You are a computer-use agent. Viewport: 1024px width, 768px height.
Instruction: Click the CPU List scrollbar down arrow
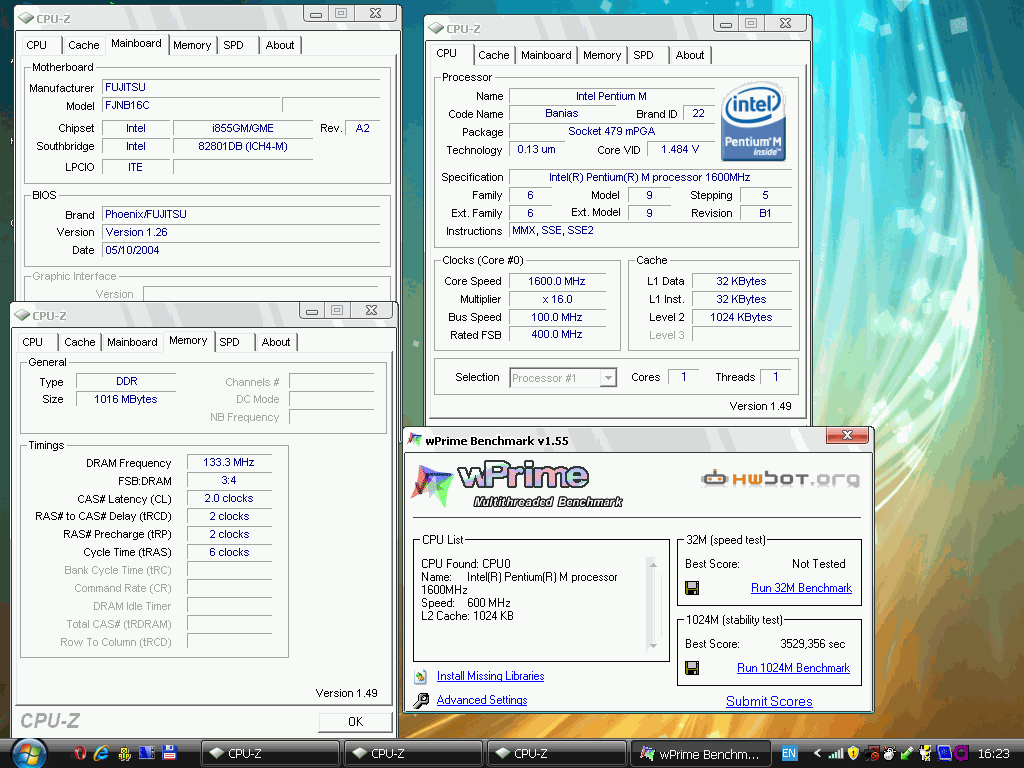pos(653,646)
